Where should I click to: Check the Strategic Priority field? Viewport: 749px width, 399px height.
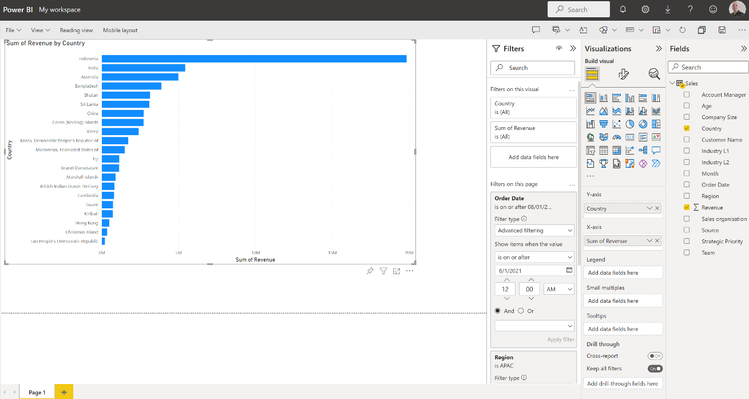(687, 241)
